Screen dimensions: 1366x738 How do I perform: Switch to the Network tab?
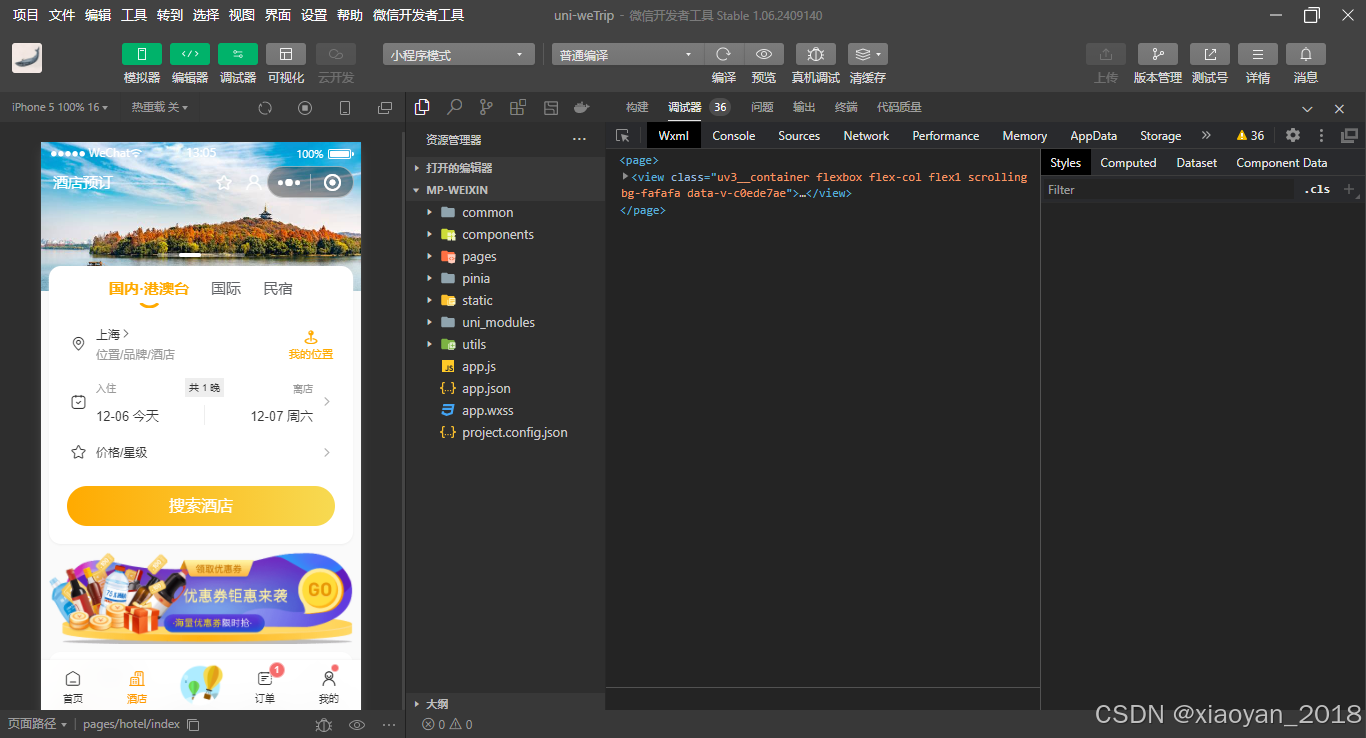(866, 136)
